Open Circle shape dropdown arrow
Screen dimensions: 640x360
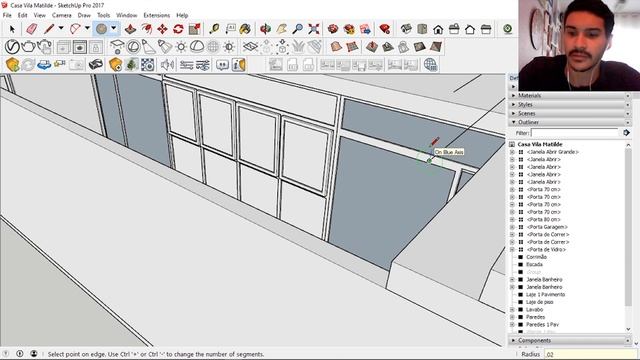tap(114, 28)
